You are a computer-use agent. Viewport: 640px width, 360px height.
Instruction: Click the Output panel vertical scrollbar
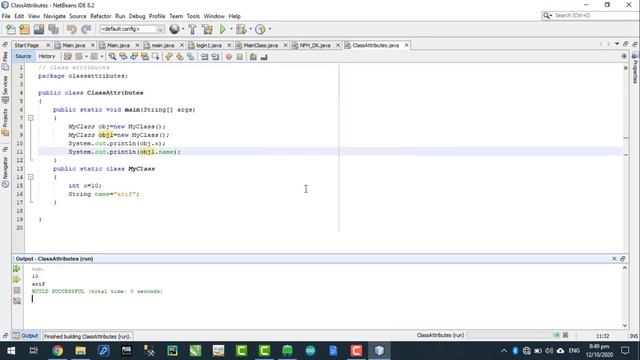pos(625,297)
